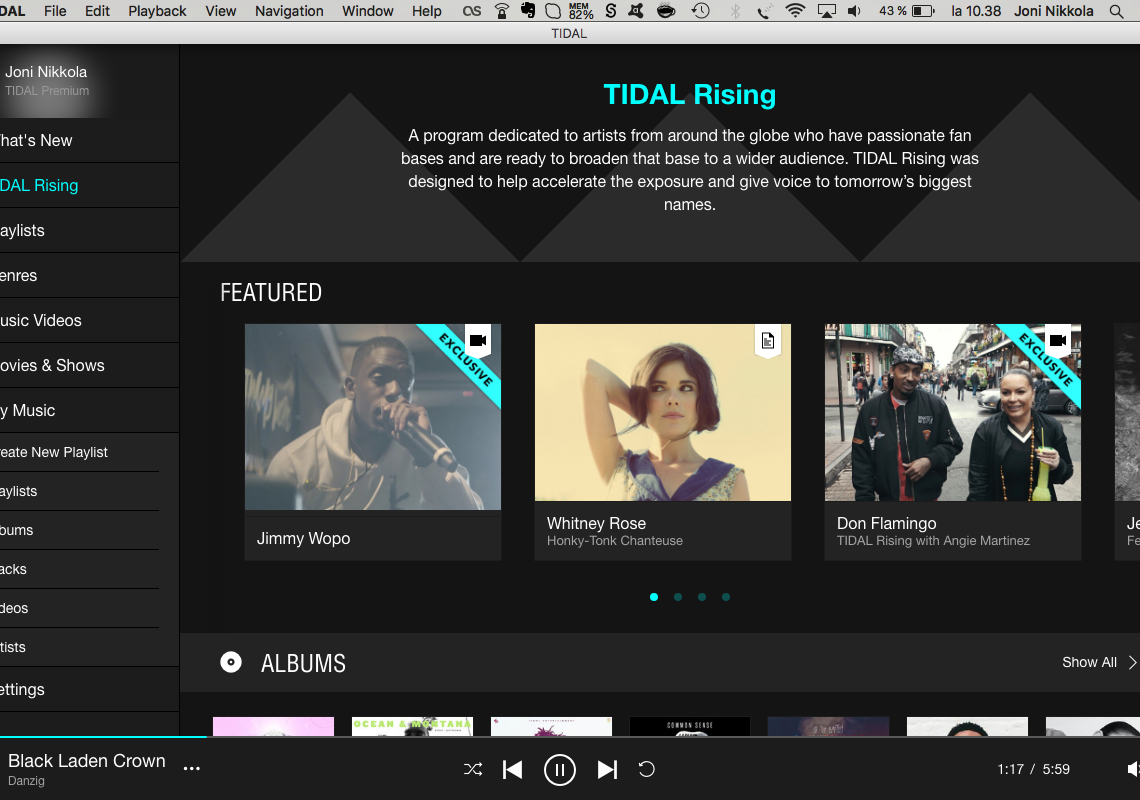Click the vinyl record icon beside Albums
The width and height of the screenshot is (1140, 800).
click(x=231, y=662)
